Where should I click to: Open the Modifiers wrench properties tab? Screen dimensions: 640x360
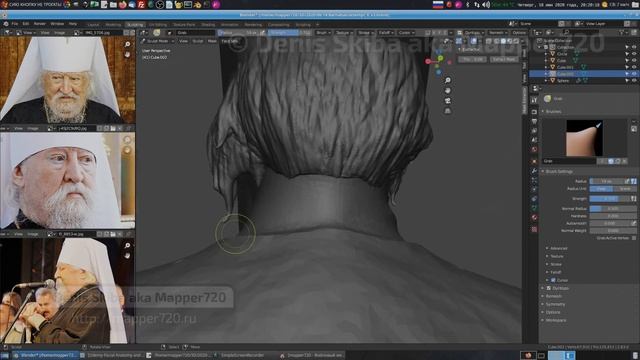tap(534, 171)
